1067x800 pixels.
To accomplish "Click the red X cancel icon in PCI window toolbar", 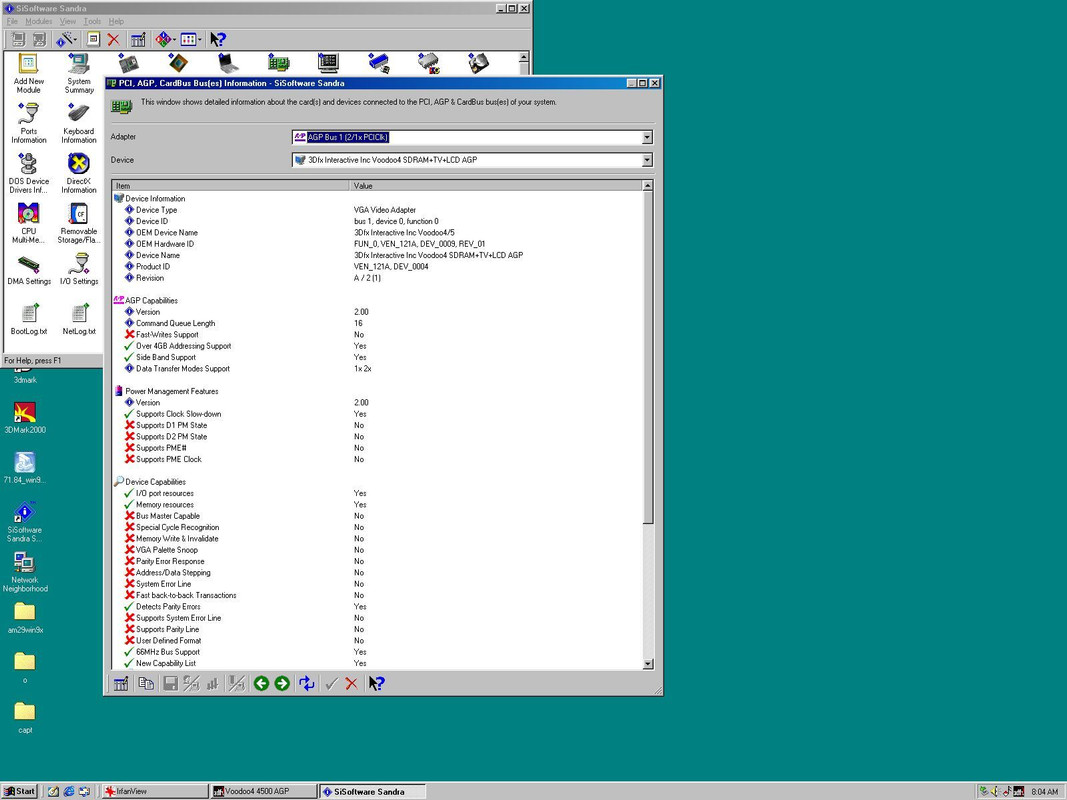I will [x=351, y=684].
